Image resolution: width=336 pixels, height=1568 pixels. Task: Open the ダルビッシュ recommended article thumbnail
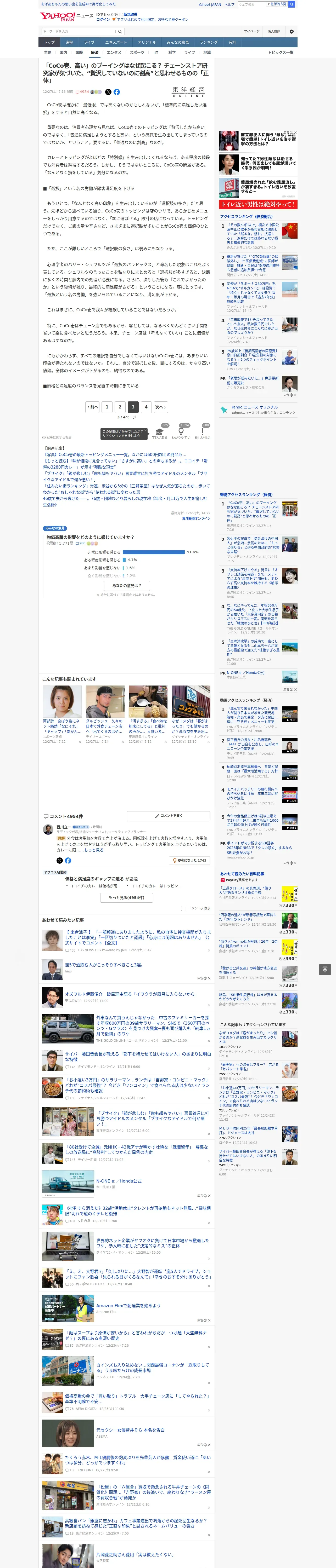(105, 702)
